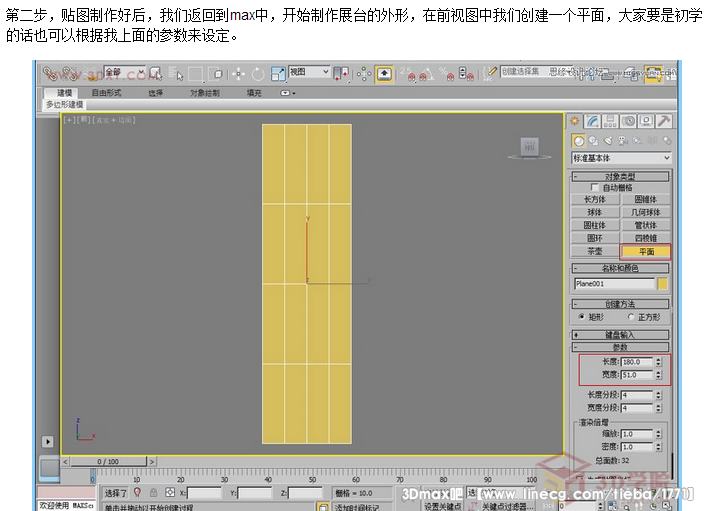The height and width of the screenshot is (511, 723).
Task: Click the isolate selection bulb icon
Action: point(137,492)
